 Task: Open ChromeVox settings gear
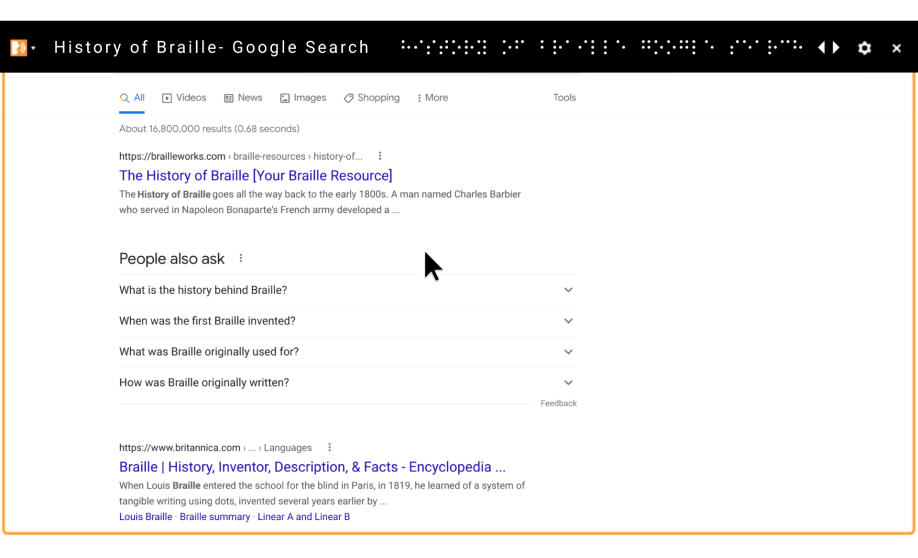[864, 48]
